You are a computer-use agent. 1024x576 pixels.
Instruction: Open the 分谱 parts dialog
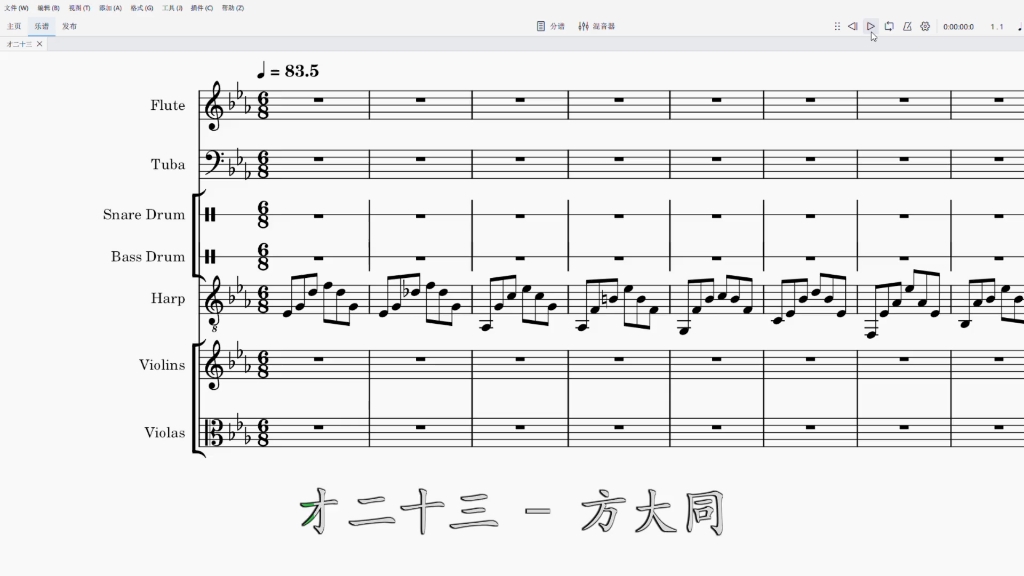point(551,26)
